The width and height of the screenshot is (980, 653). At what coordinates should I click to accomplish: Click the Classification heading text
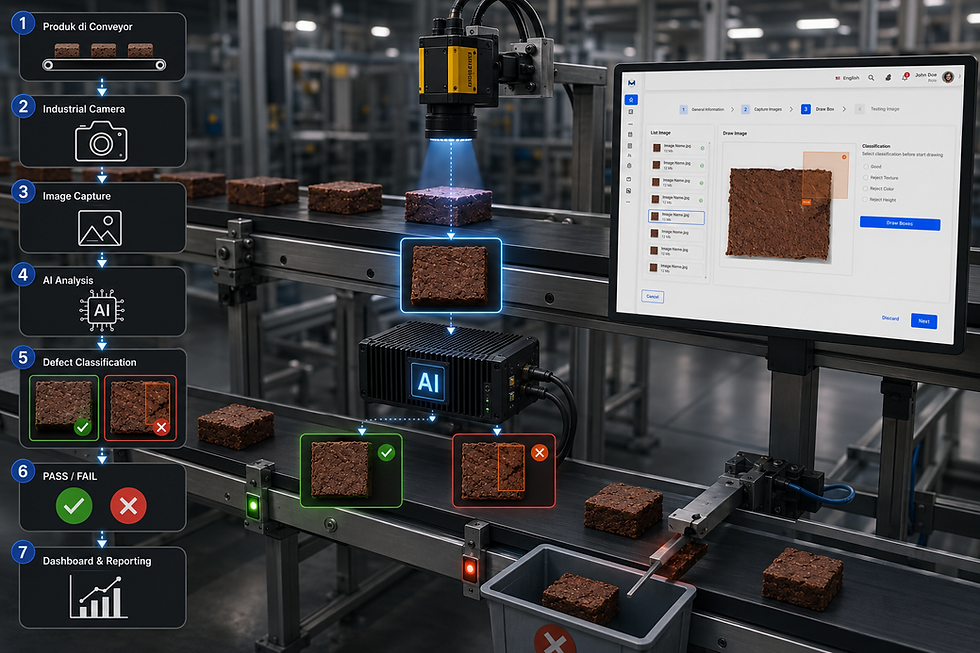coord(876,146)
